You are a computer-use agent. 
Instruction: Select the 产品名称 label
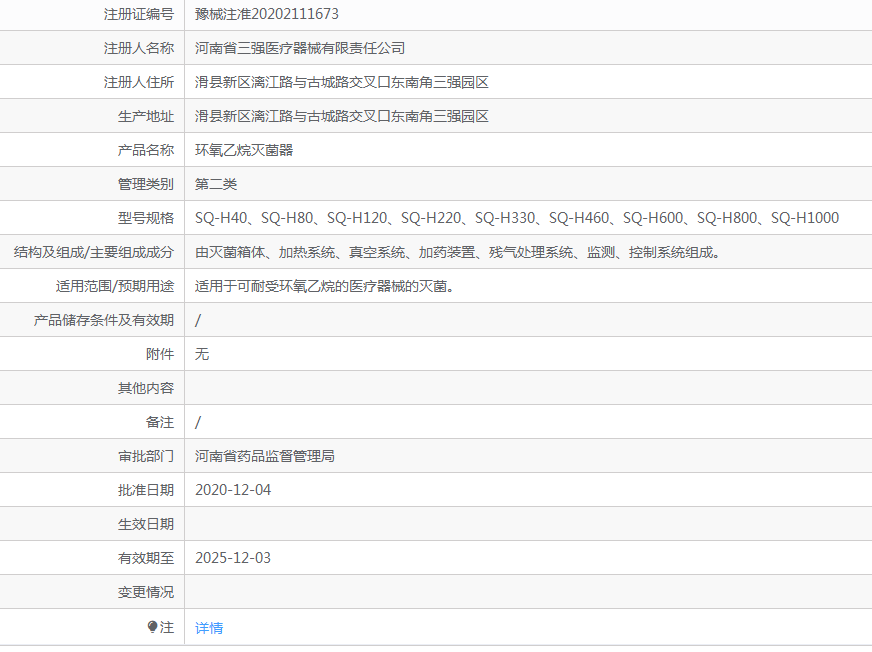pos(146,150)
